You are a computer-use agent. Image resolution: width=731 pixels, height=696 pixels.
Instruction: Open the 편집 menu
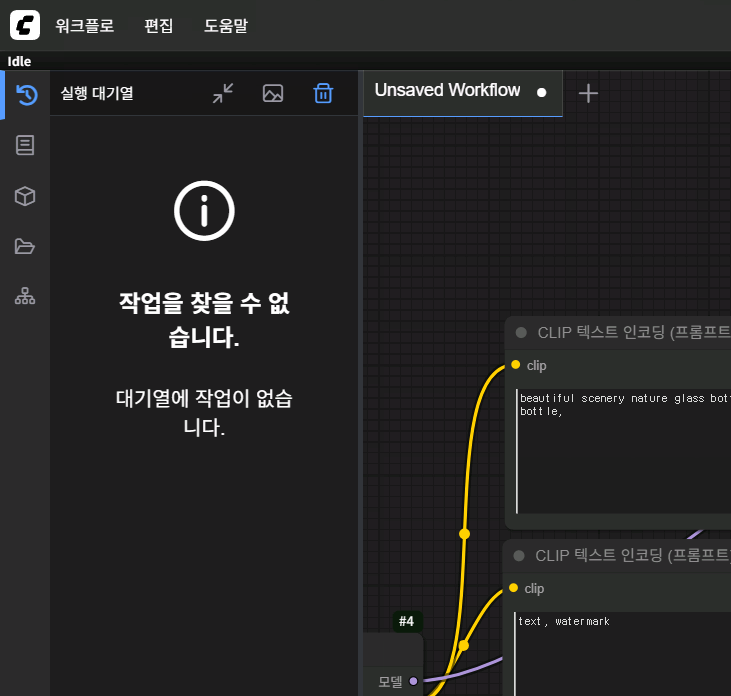pyautogui.click(x=159, y=26)
